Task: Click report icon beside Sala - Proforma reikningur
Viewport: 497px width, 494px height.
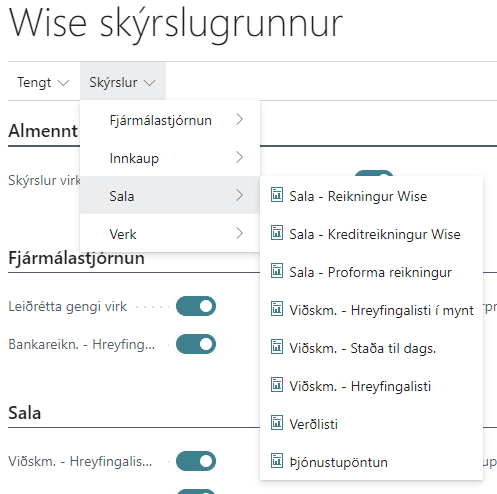Action: click(277, 271)
